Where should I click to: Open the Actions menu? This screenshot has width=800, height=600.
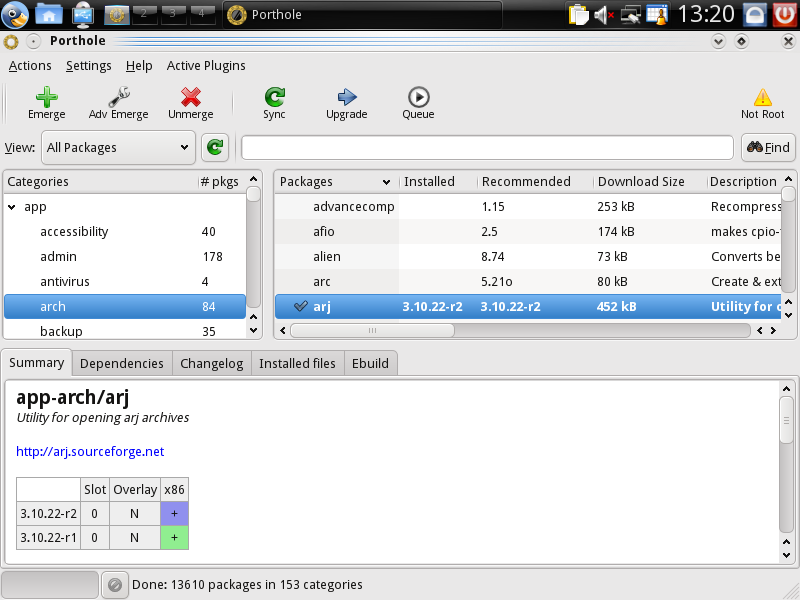[x=30, y=66]
